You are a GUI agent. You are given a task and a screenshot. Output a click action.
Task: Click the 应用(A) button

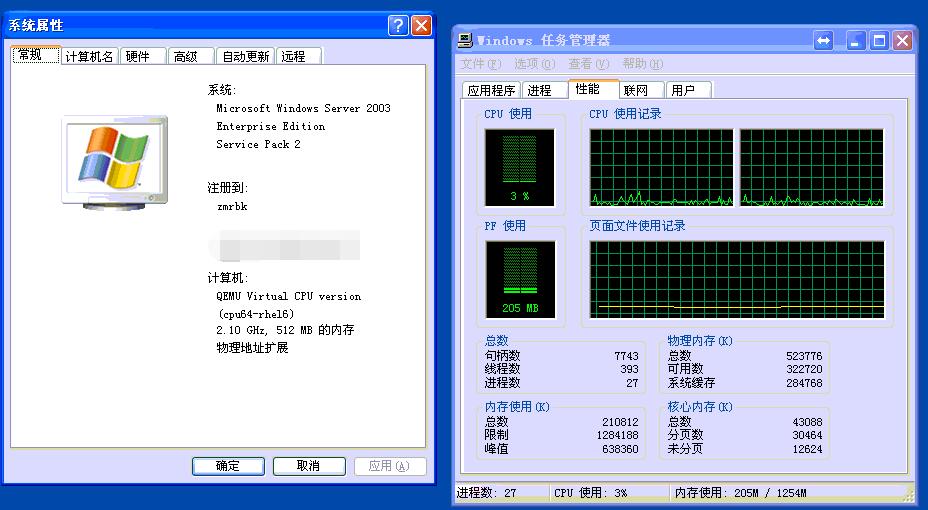pos(390,466)
